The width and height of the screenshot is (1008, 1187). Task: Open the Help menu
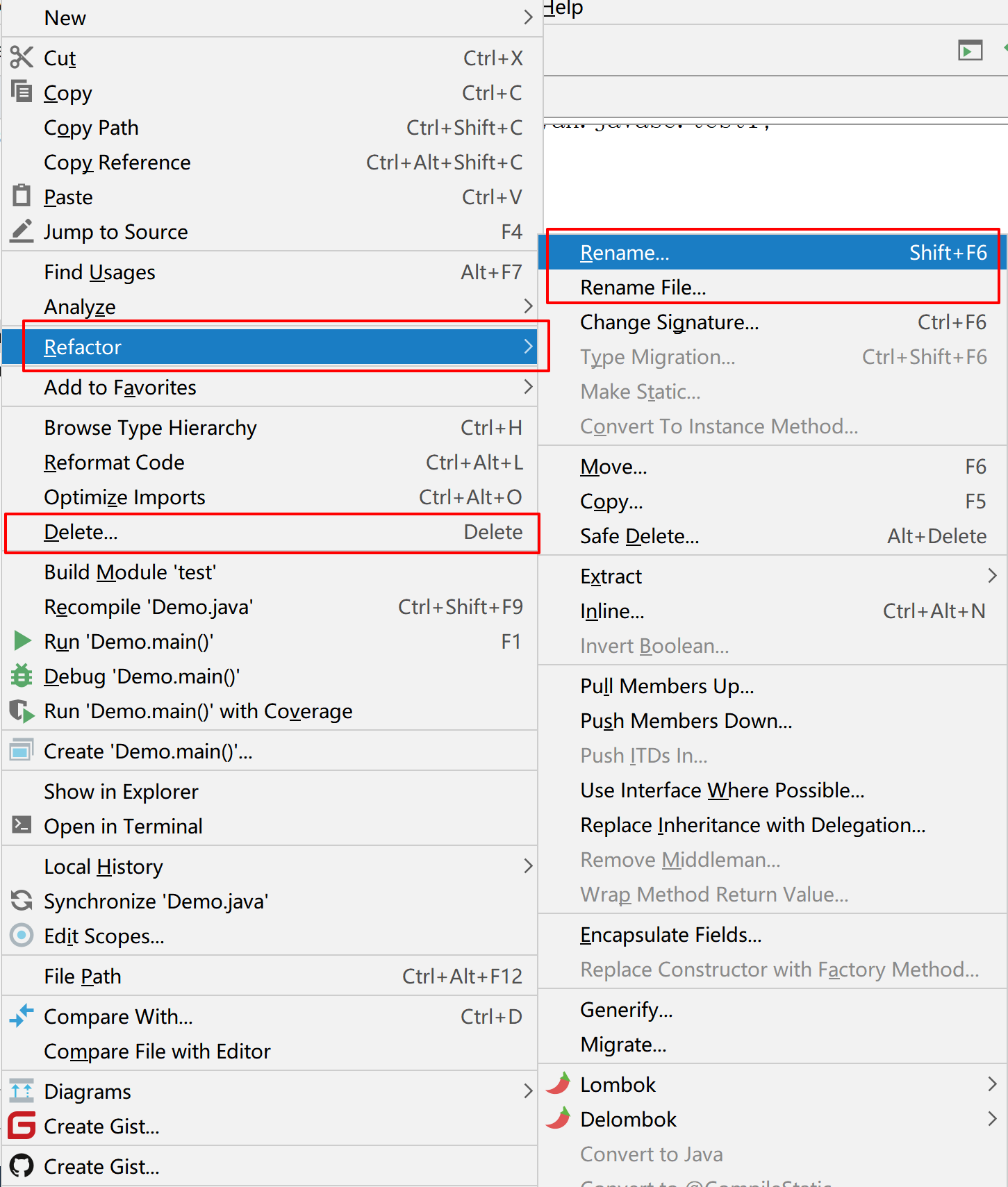tap(563, 8)
